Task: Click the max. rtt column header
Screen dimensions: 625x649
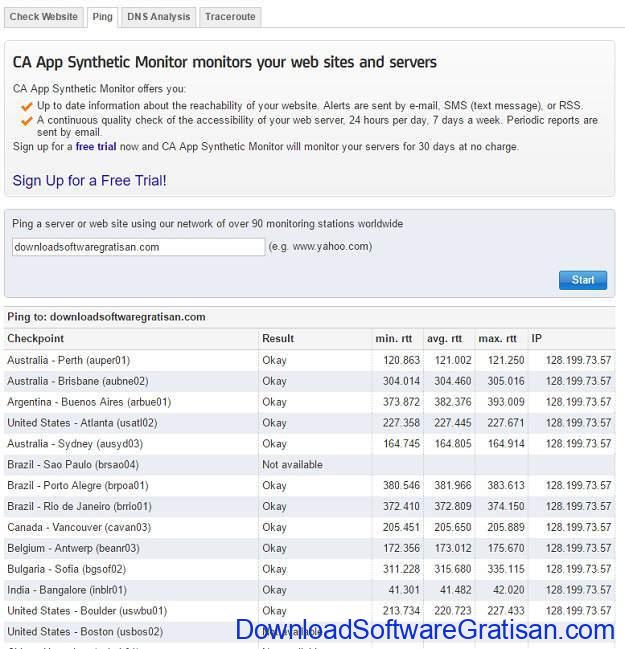Action: [497, 339]
